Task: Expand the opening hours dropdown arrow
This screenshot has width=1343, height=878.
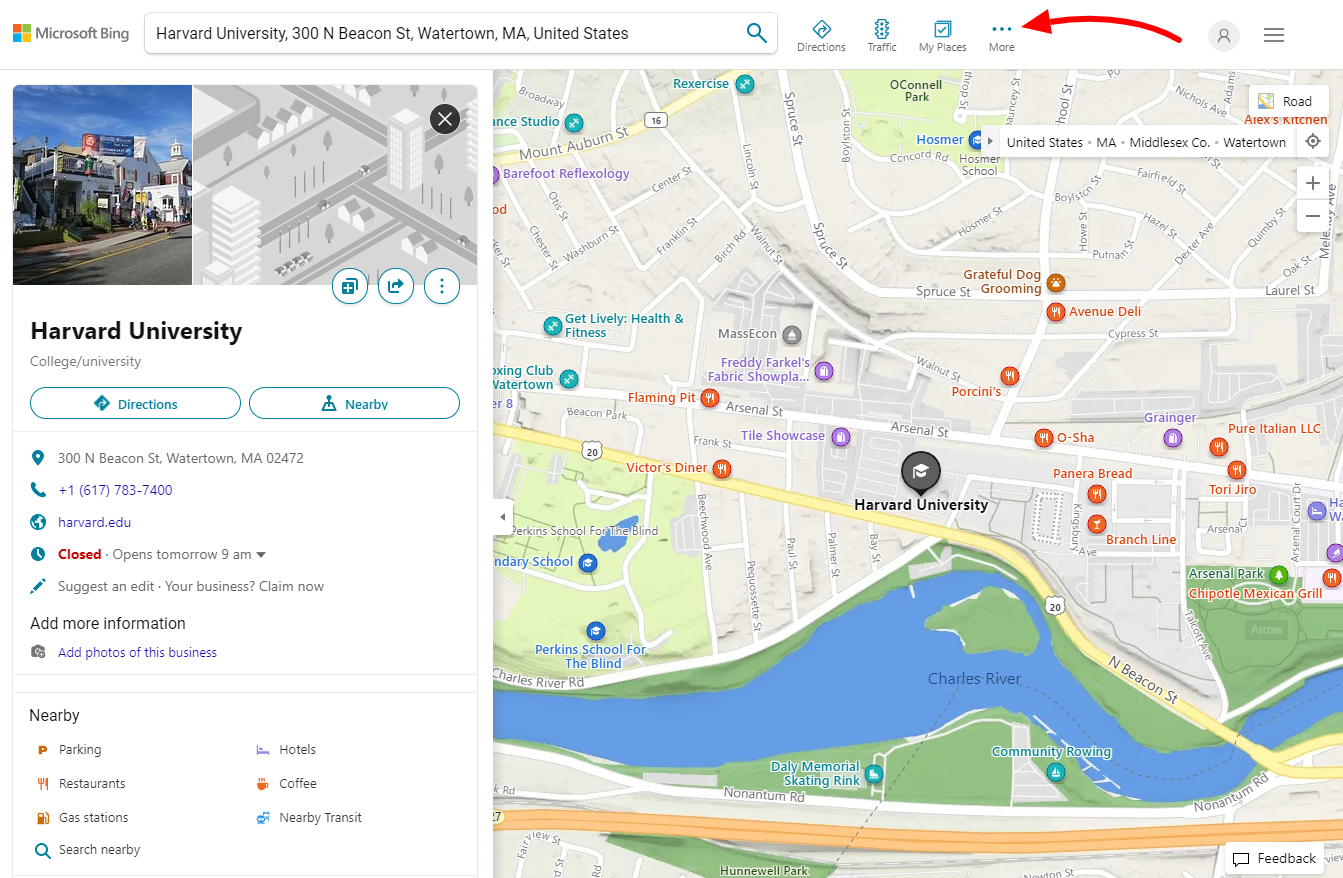Action: (x=261, y=555)
